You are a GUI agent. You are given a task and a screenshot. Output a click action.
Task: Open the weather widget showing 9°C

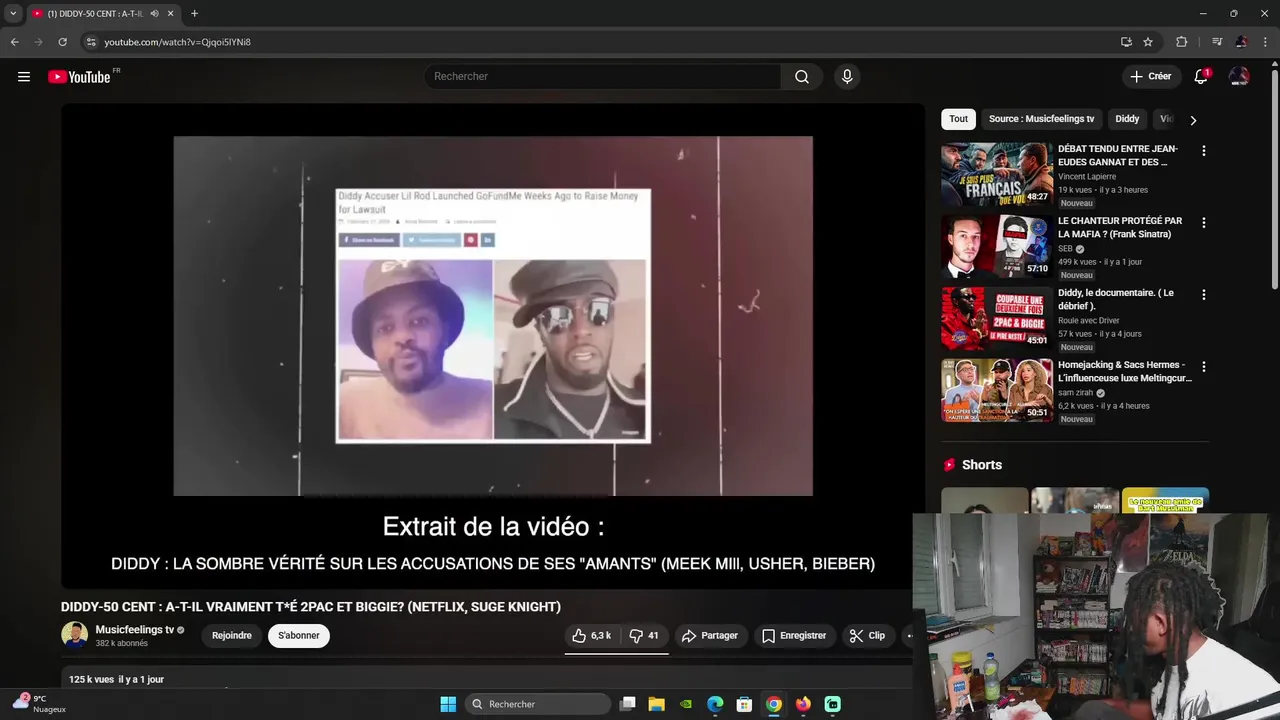[x=40, y=703]
